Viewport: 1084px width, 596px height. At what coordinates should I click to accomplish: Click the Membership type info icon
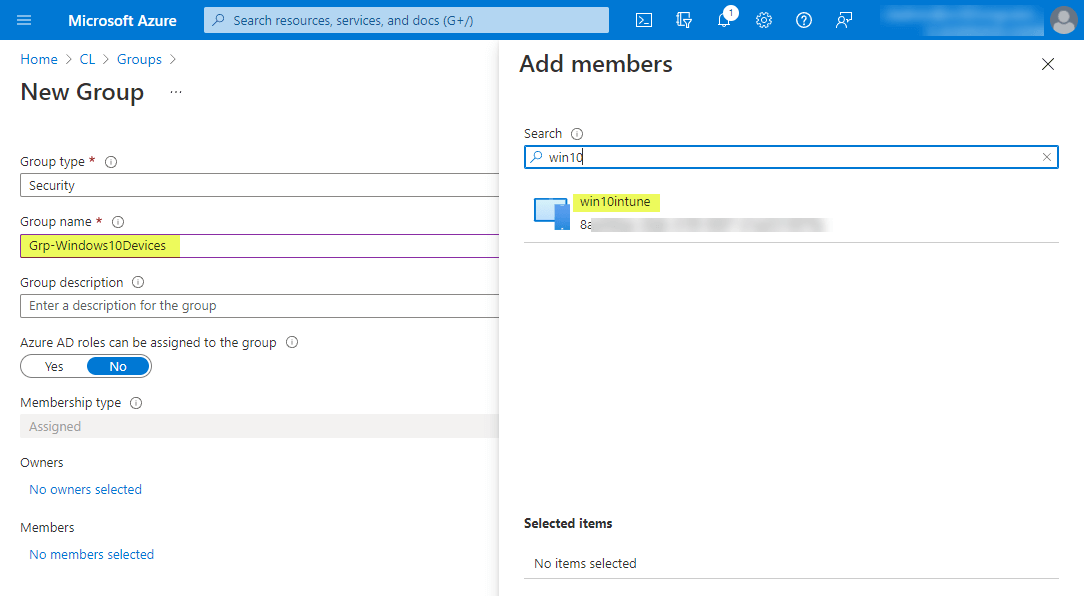pos(136,402)
